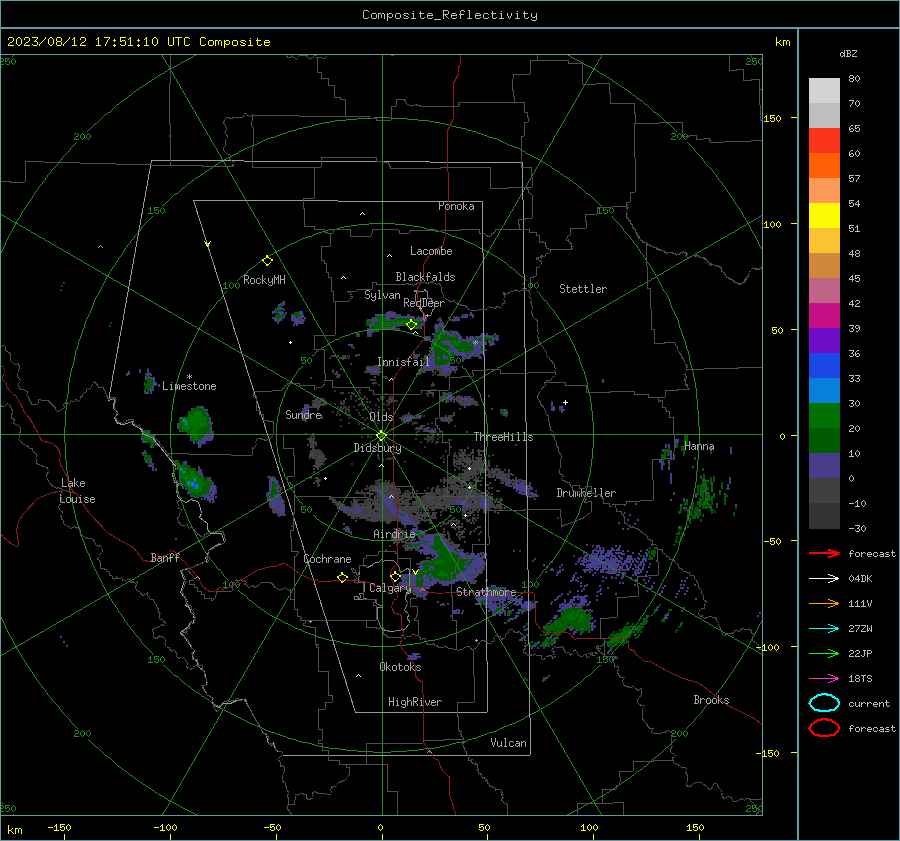900x841 pixels.
Task: Click the yellow diamond marker near RockyMH
Action: [267, 261]
